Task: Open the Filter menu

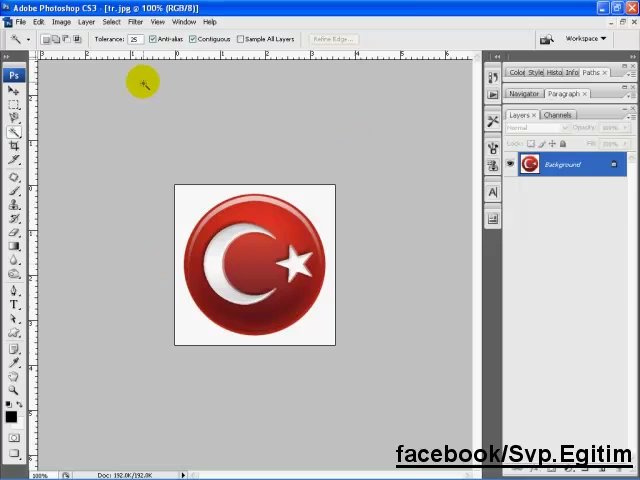Action: point(135,22)
